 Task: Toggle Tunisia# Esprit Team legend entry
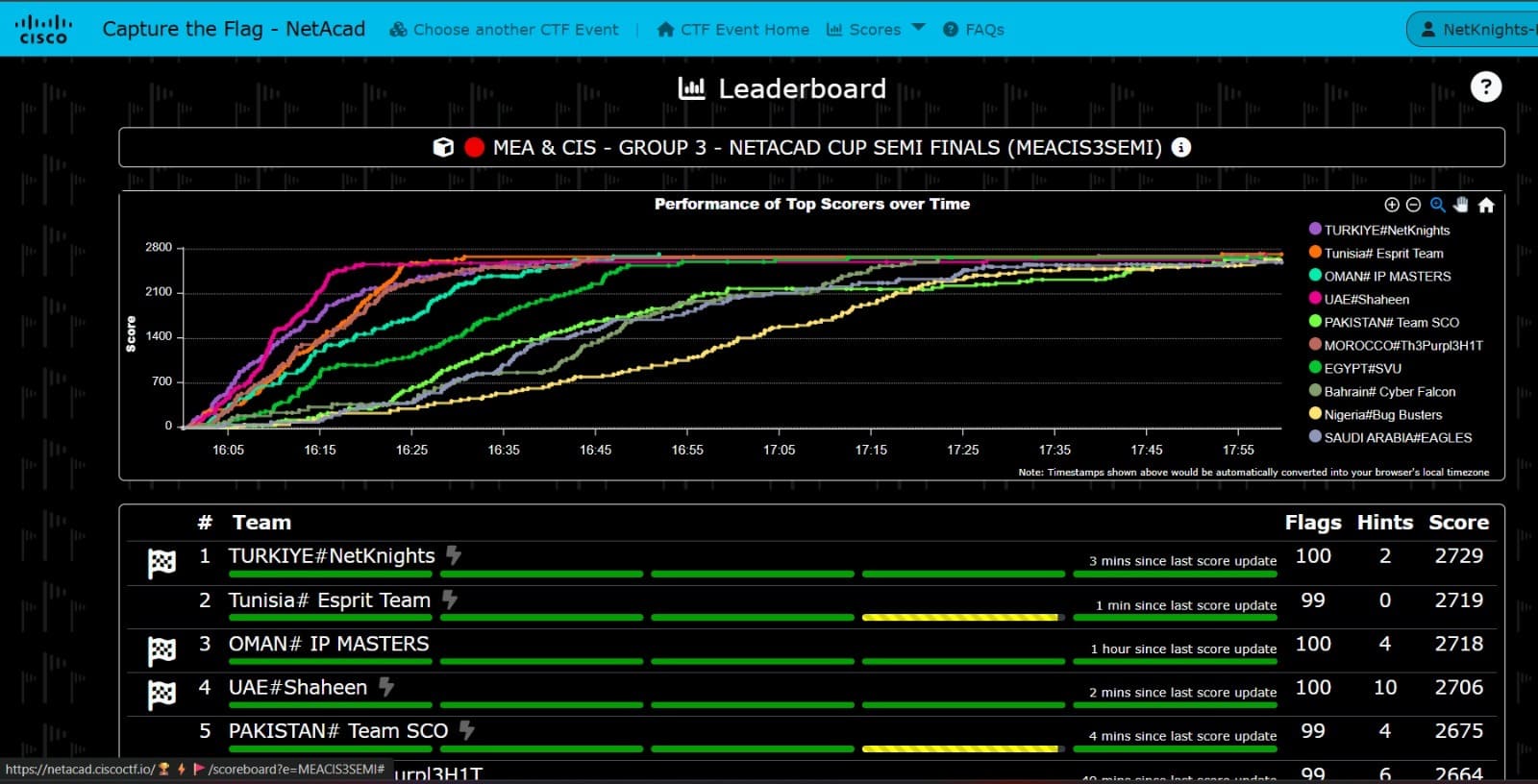tap(1382, 254)
